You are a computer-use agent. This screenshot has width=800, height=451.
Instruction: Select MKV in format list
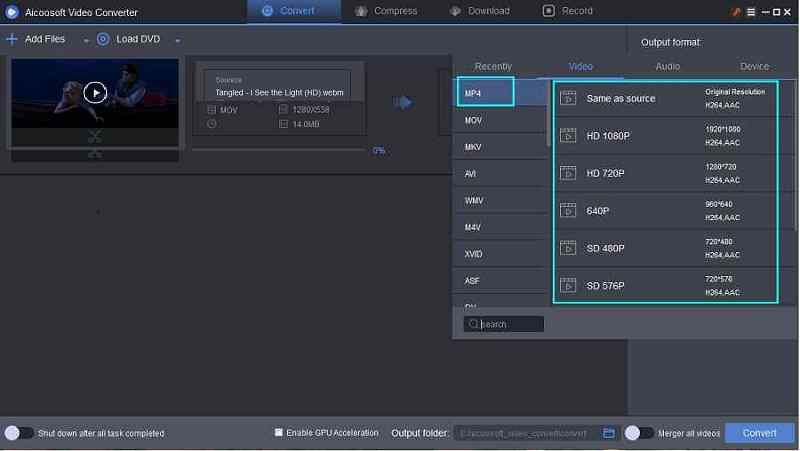click(499, 147)
